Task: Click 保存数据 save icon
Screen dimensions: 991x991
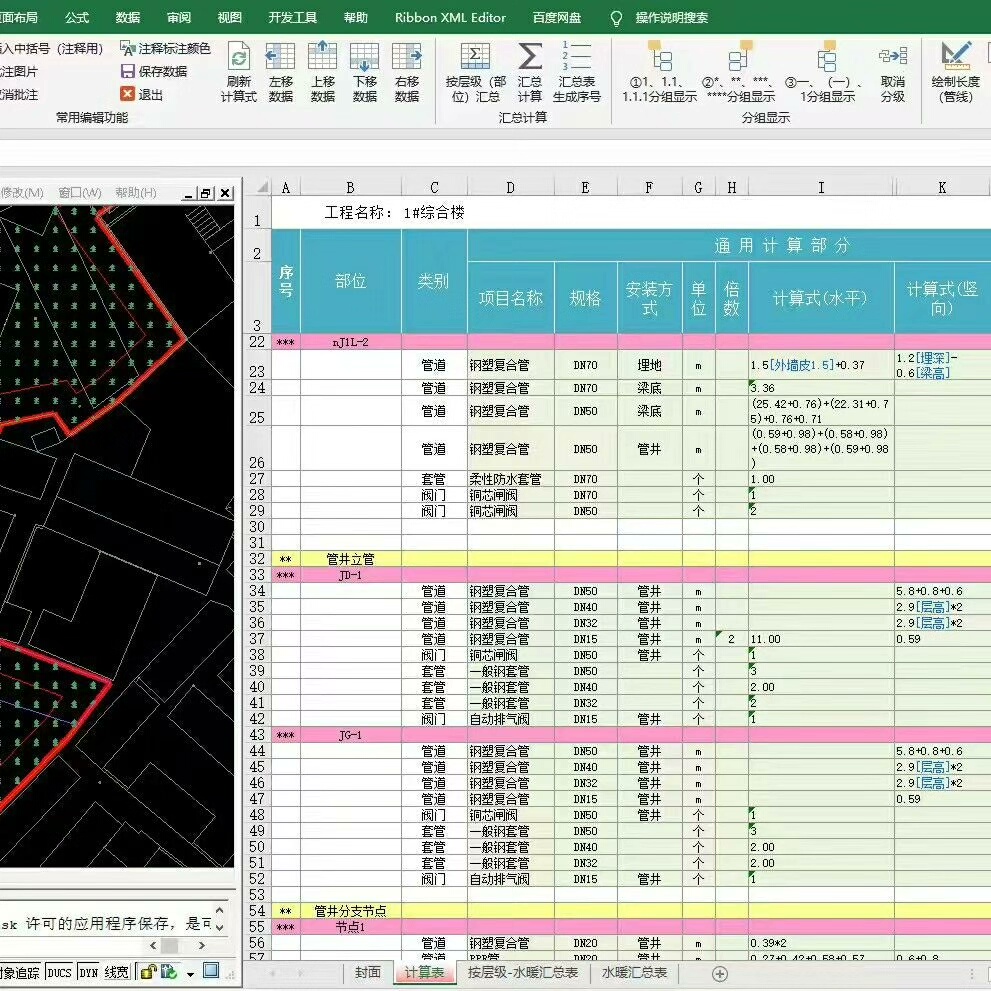Action: (128, 71)
